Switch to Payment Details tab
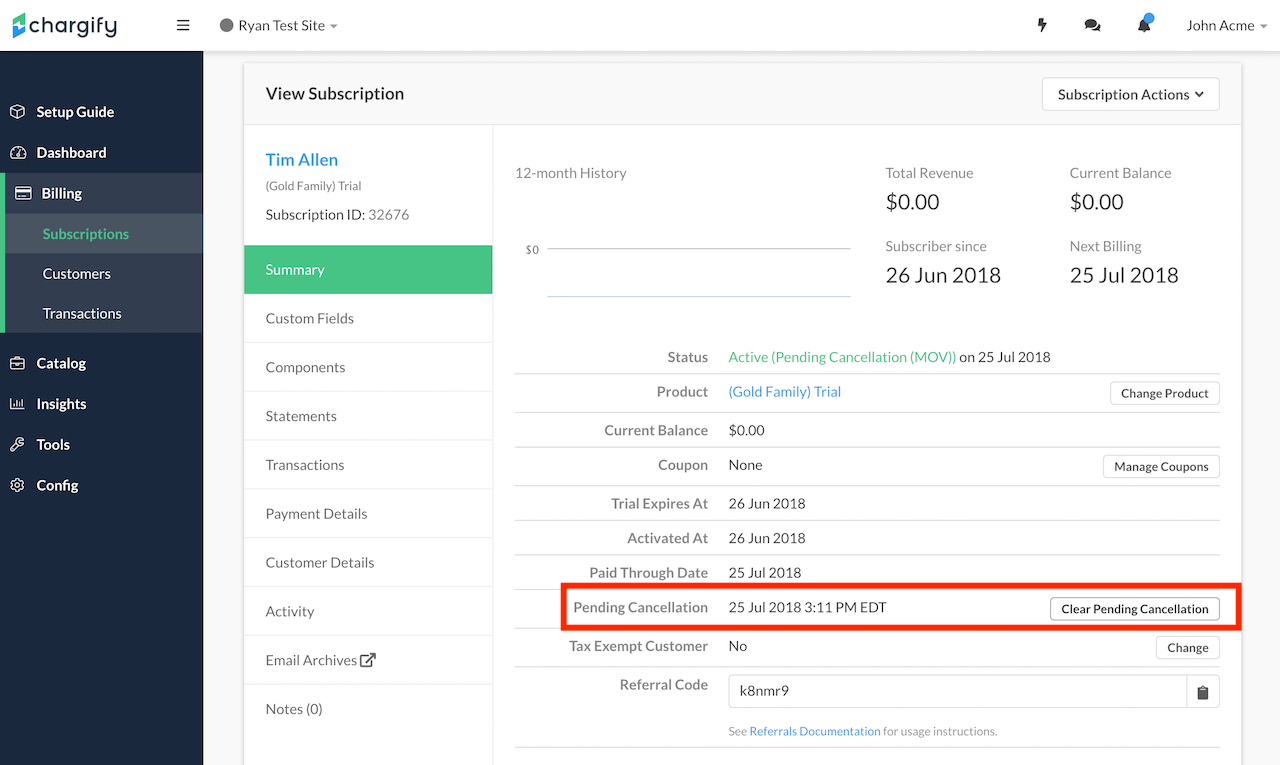1280x765 pixels. pyautogui.click(x=368, y=514)
